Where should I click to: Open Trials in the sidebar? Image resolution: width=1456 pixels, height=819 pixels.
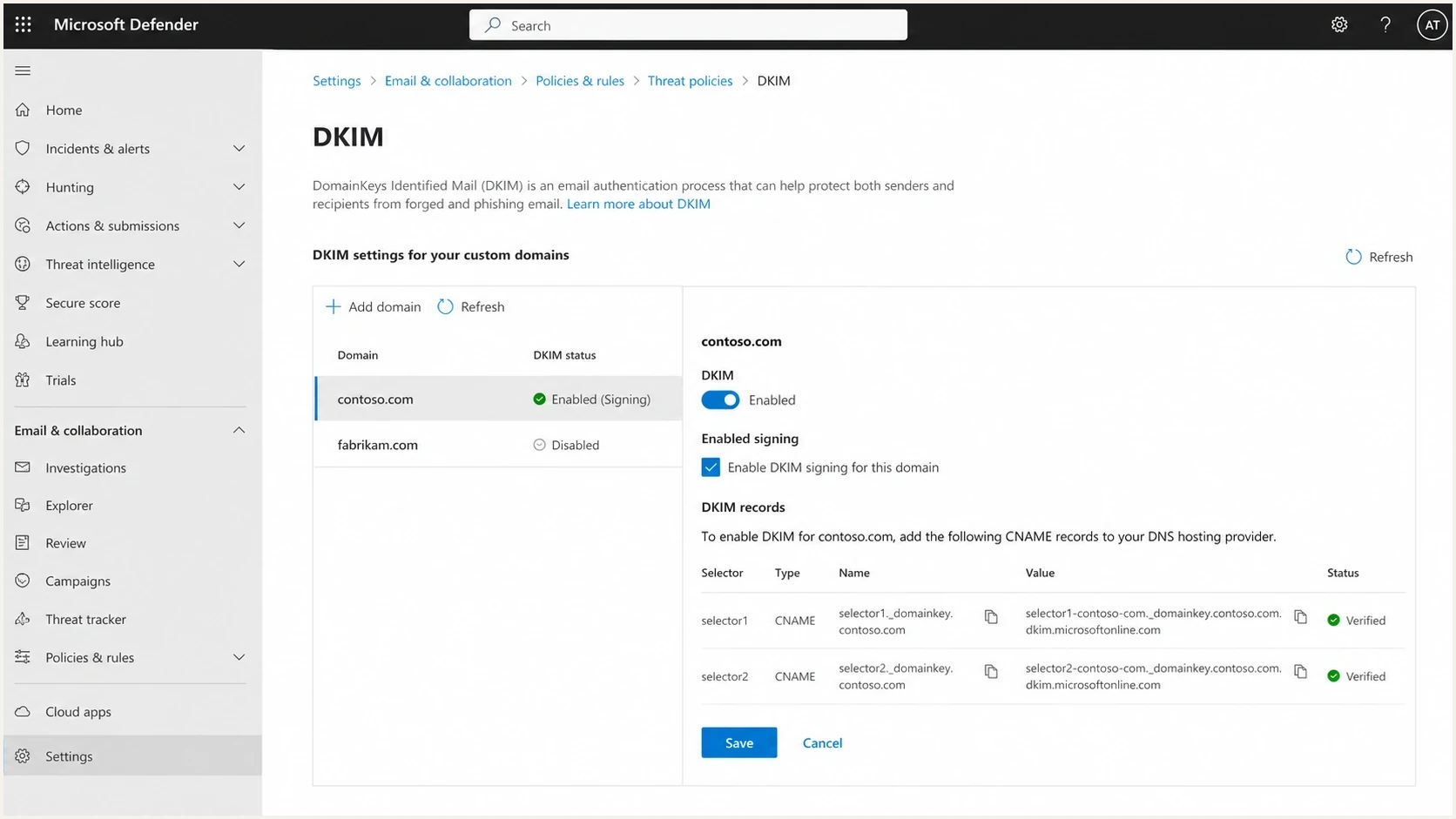coord(132,379)
